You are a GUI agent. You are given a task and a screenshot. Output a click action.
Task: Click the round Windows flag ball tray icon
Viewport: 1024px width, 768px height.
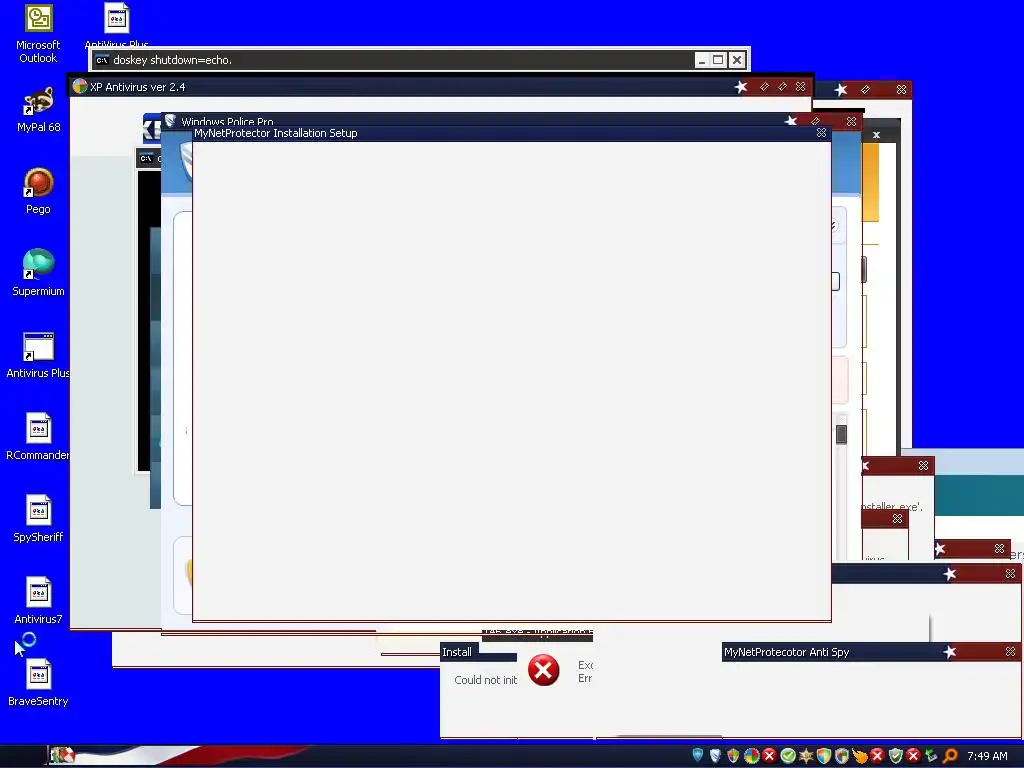pos(752,756)
